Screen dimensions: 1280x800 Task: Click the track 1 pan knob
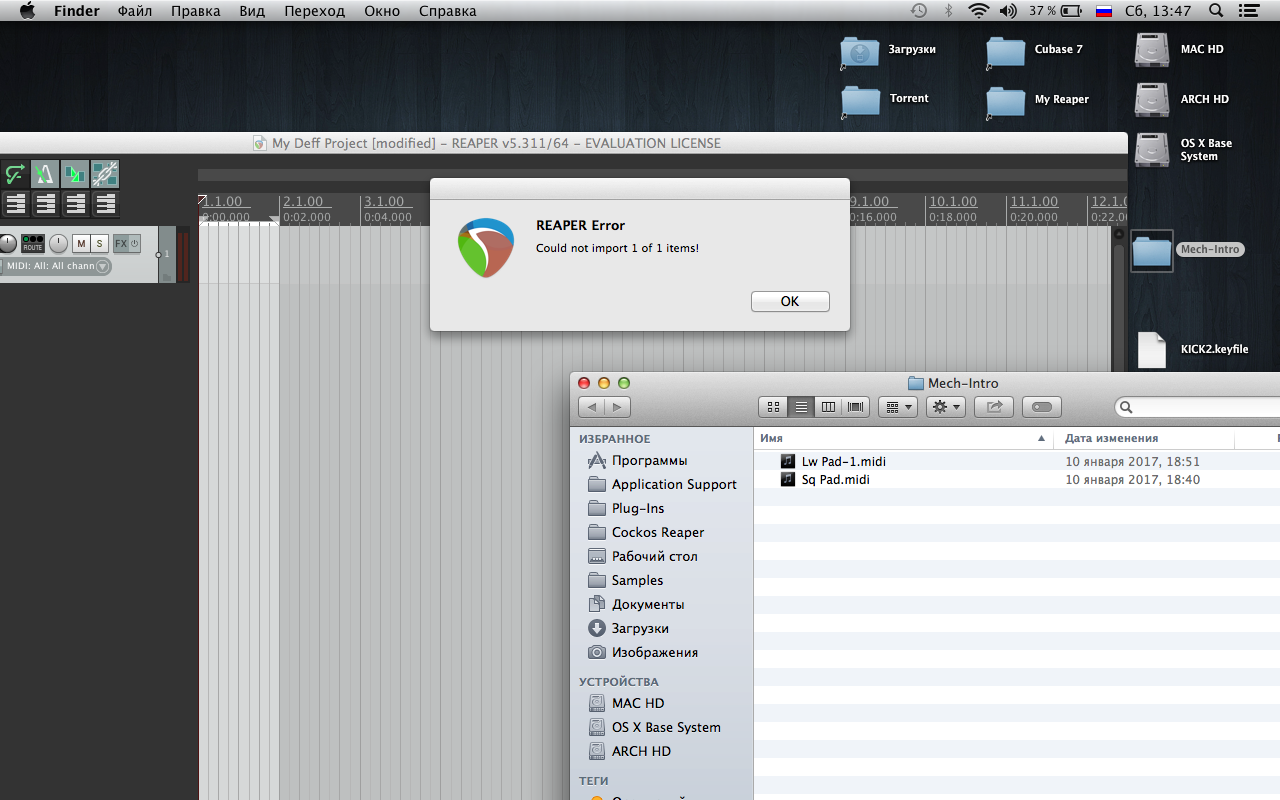(58, 243)
